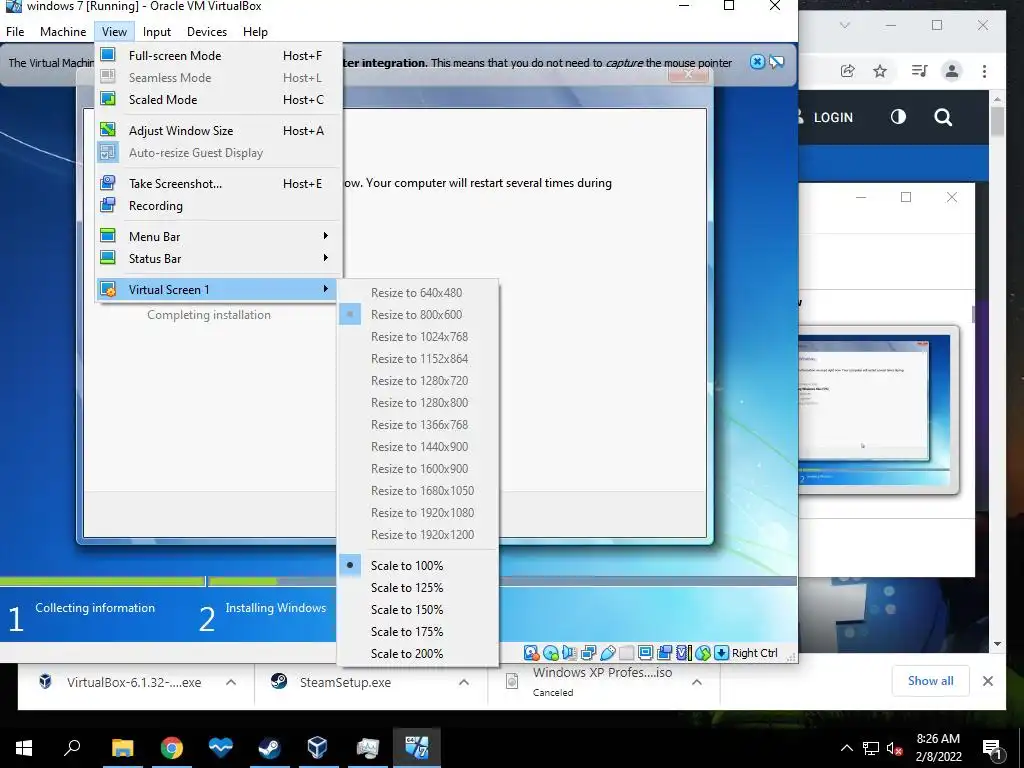Viewport: 1024px width, 768px height.
Task: Open the Devices menu
Action: (207, 31)
